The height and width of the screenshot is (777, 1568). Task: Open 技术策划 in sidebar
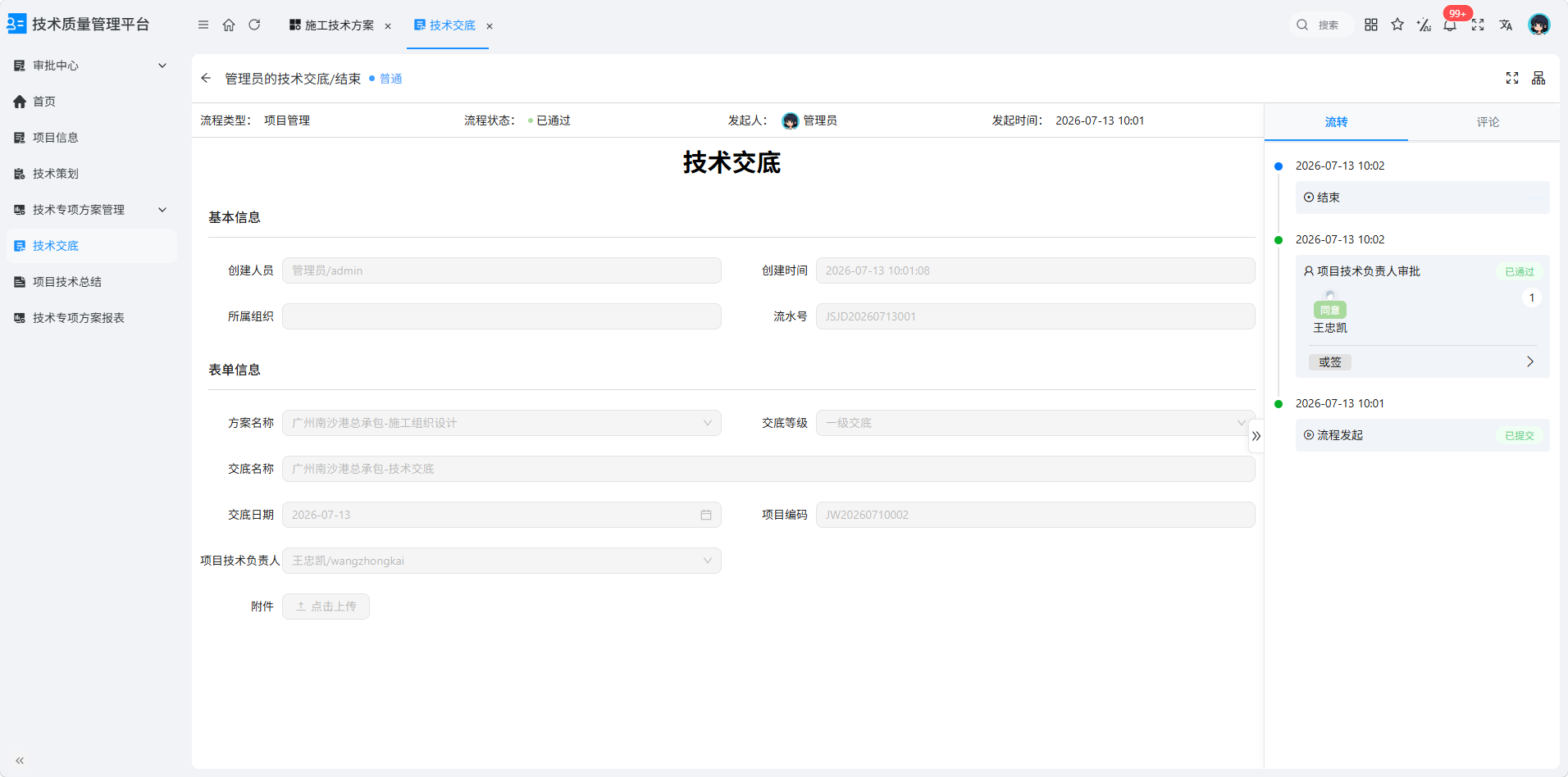(x=90, y=174)
